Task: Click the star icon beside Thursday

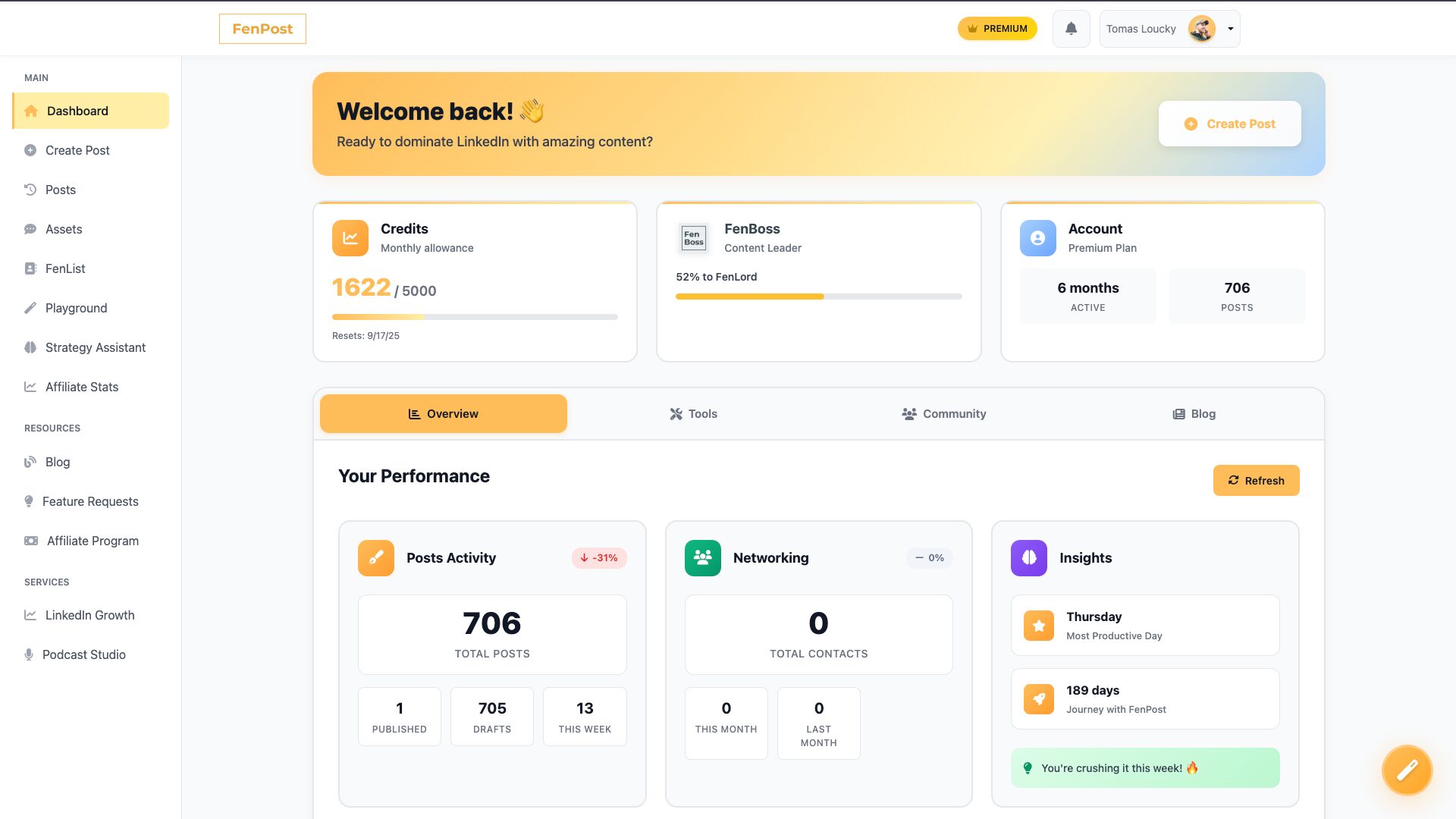Action: [1039, 626]
